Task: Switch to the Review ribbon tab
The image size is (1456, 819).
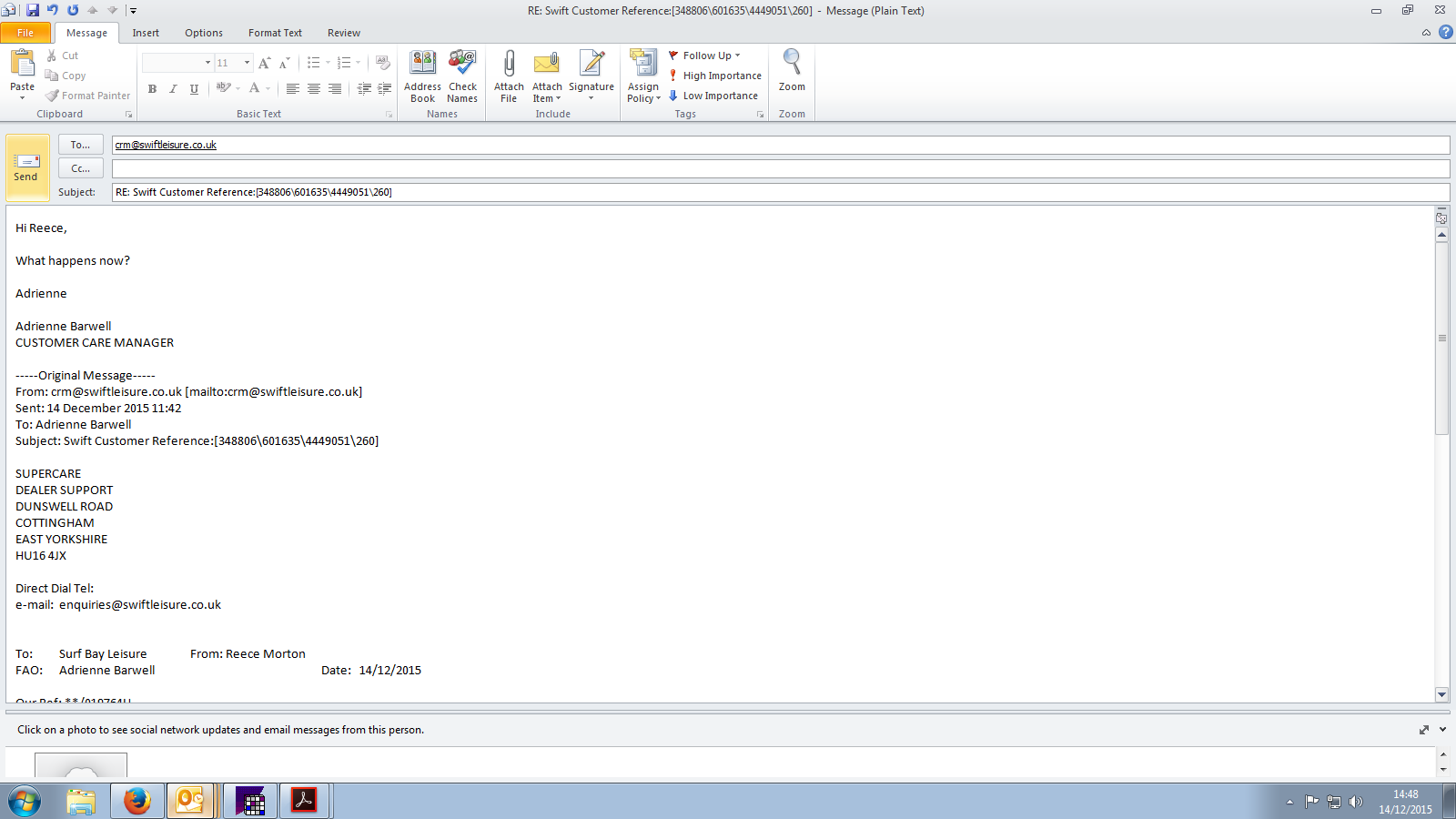Action: pos(344,33)
